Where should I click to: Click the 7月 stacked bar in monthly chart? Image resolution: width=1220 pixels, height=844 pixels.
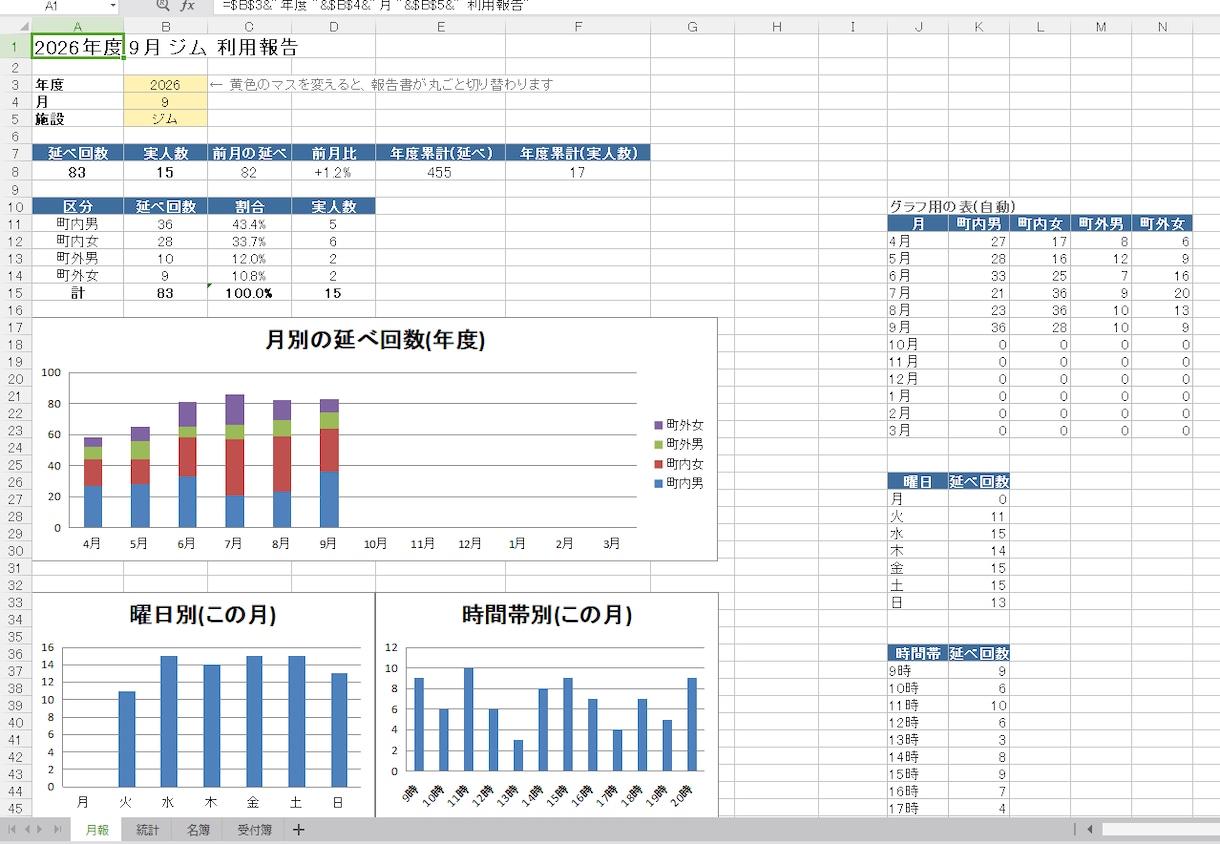tap(234, 460)
